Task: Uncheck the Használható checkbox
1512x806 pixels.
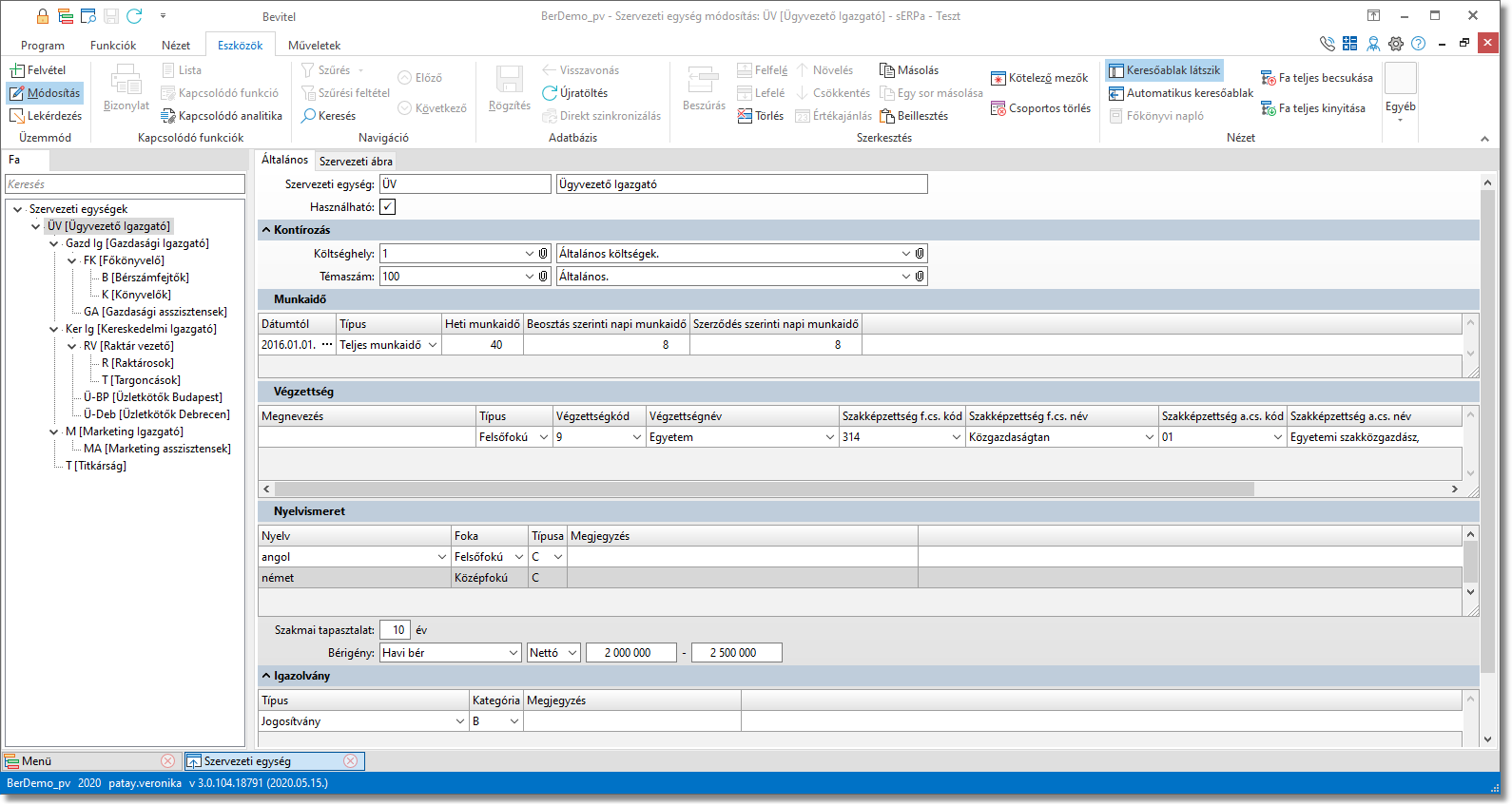Action: tap(388, 207)
